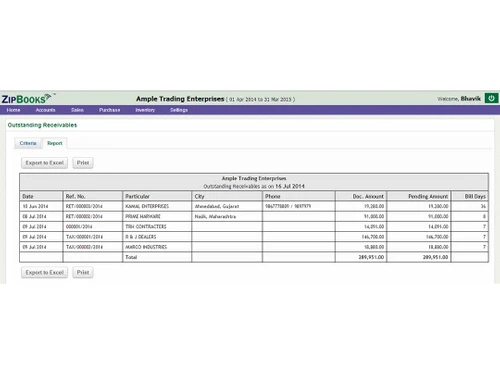Click the Nasik, Maharashtra city cell
The height and width of the screenshot is (375, 500).
[227, 217]
